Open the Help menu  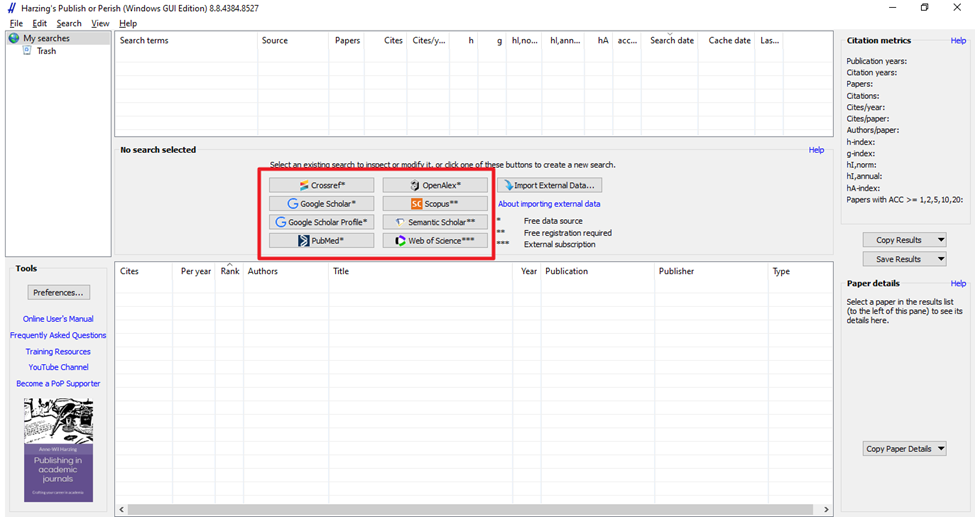pos(128,24)
